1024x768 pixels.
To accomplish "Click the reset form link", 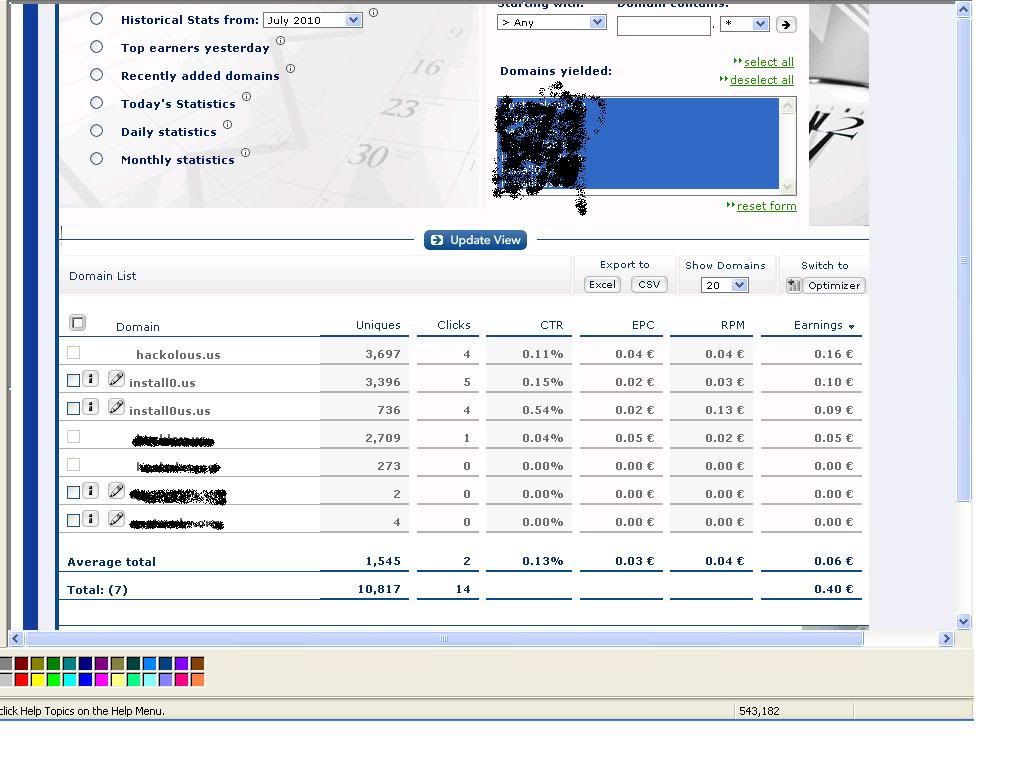I will (x=766, y=206).
